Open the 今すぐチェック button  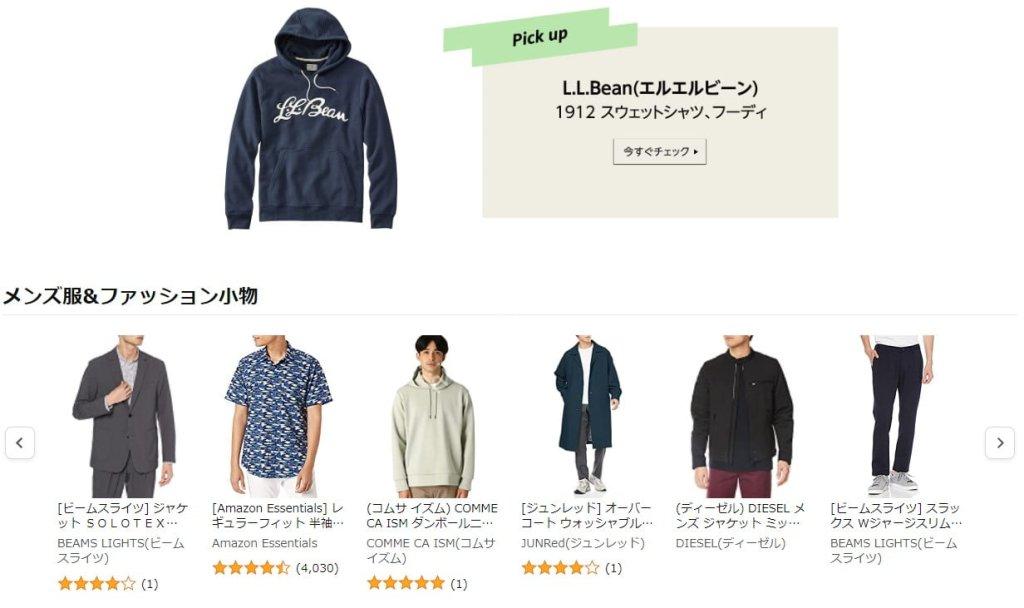(x=660, y=152)
